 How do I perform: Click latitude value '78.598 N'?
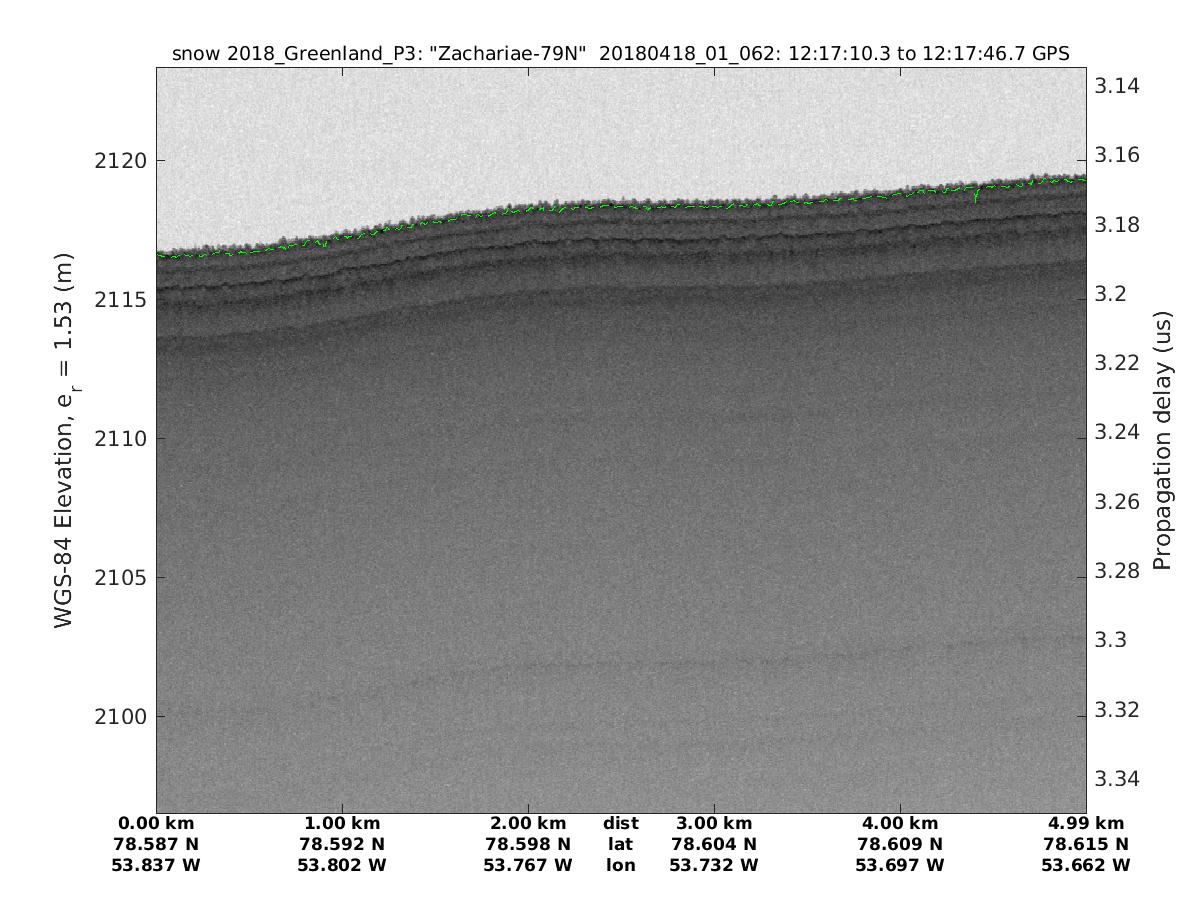pos(528,845)
